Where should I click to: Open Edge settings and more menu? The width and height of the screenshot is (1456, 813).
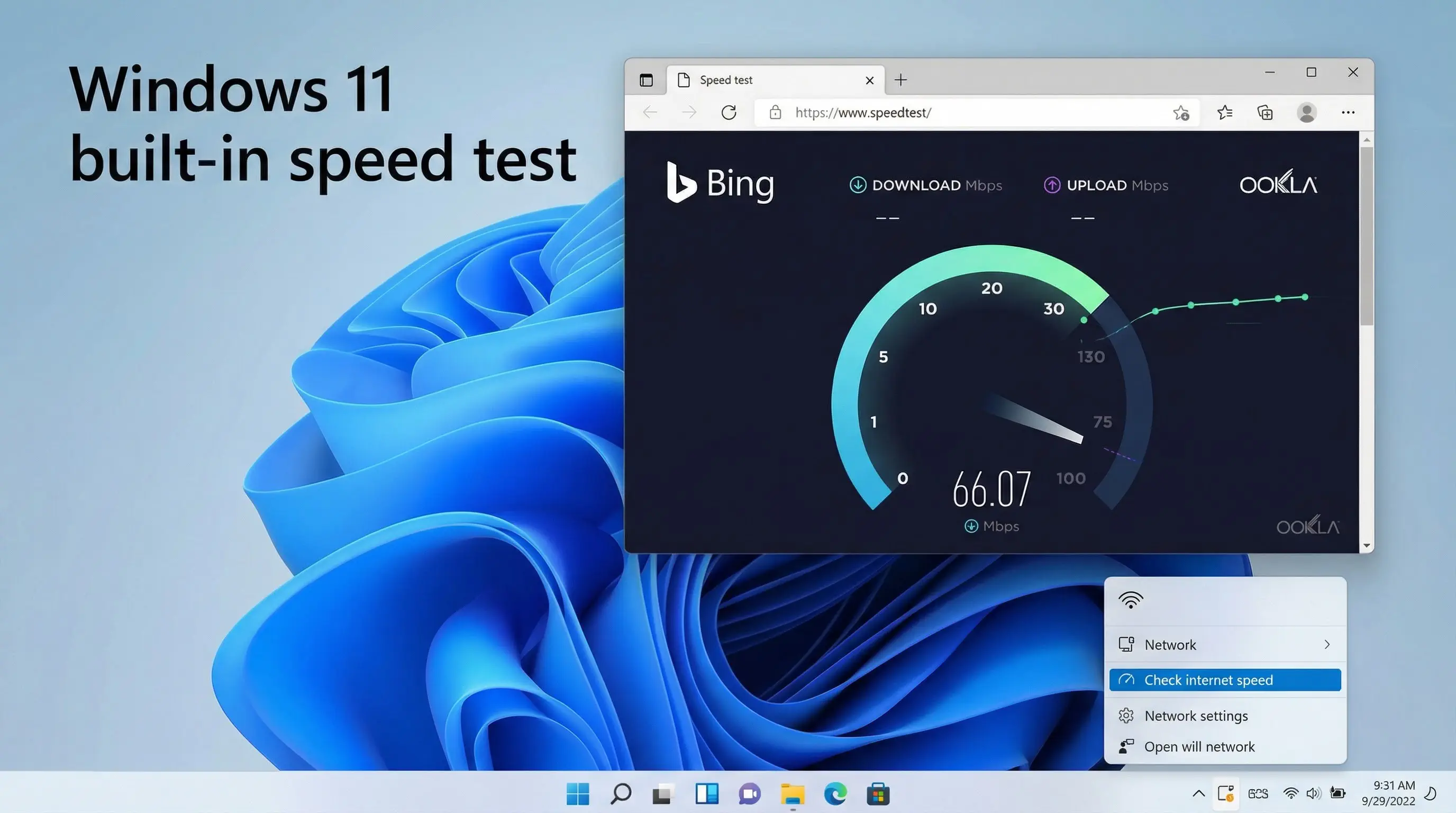(1348, 113)
